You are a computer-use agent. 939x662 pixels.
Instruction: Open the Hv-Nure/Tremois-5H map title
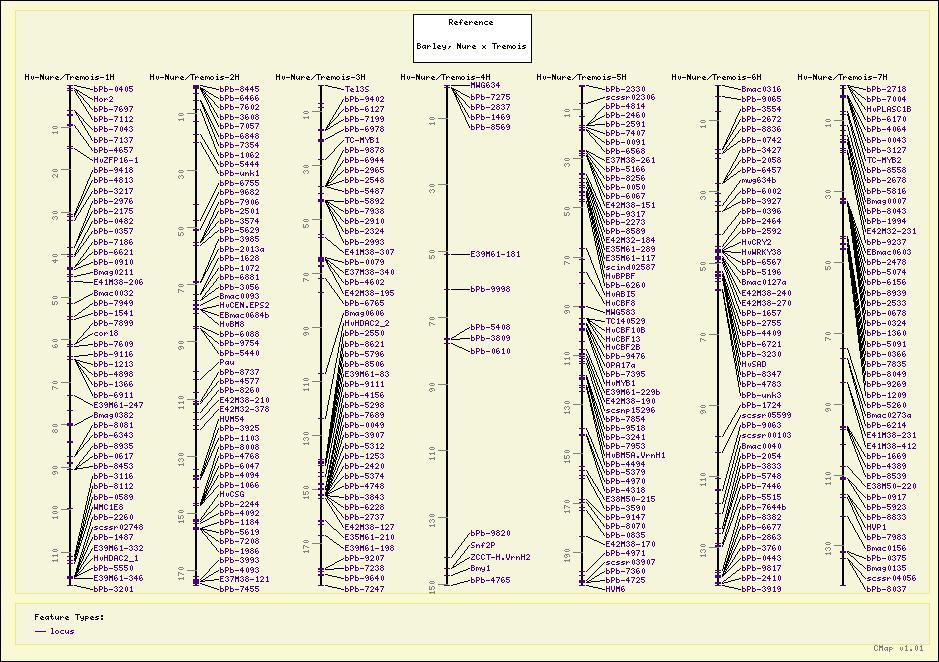581,77
